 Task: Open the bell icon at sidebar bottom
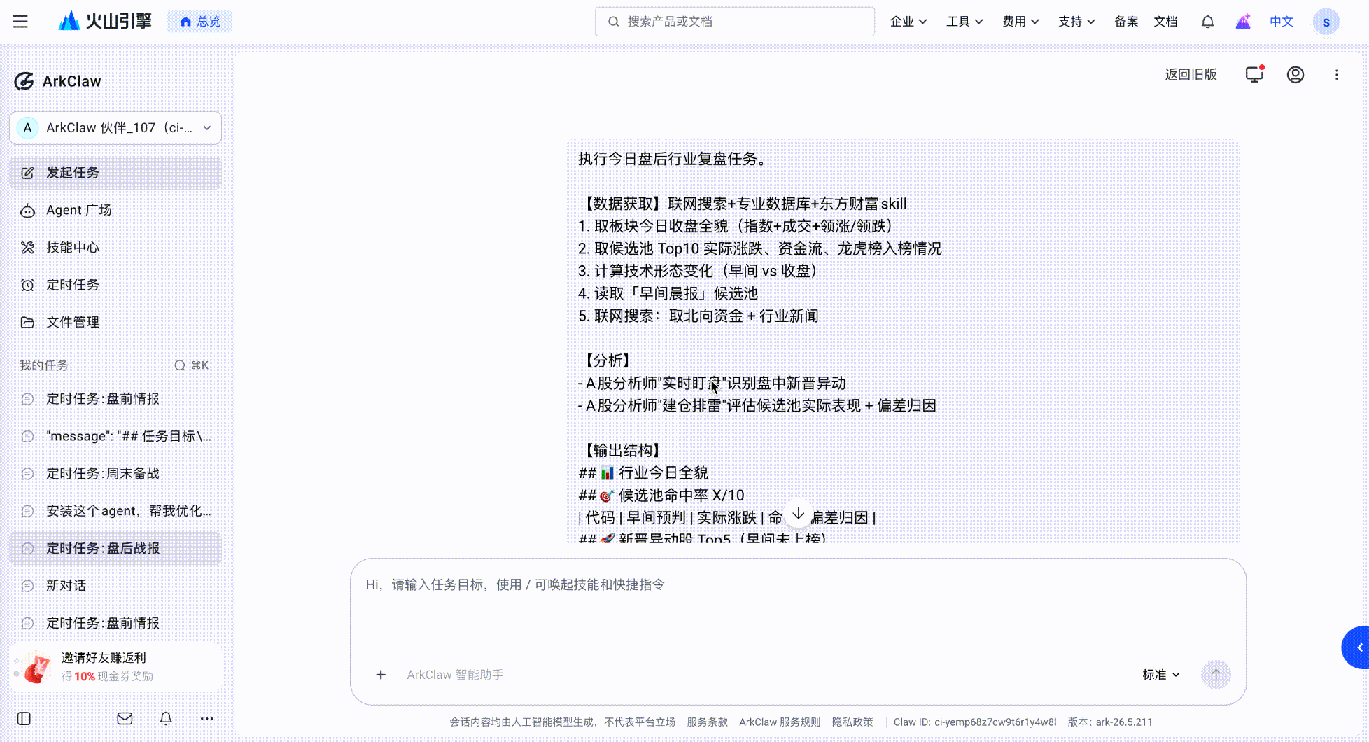point(166,718)
